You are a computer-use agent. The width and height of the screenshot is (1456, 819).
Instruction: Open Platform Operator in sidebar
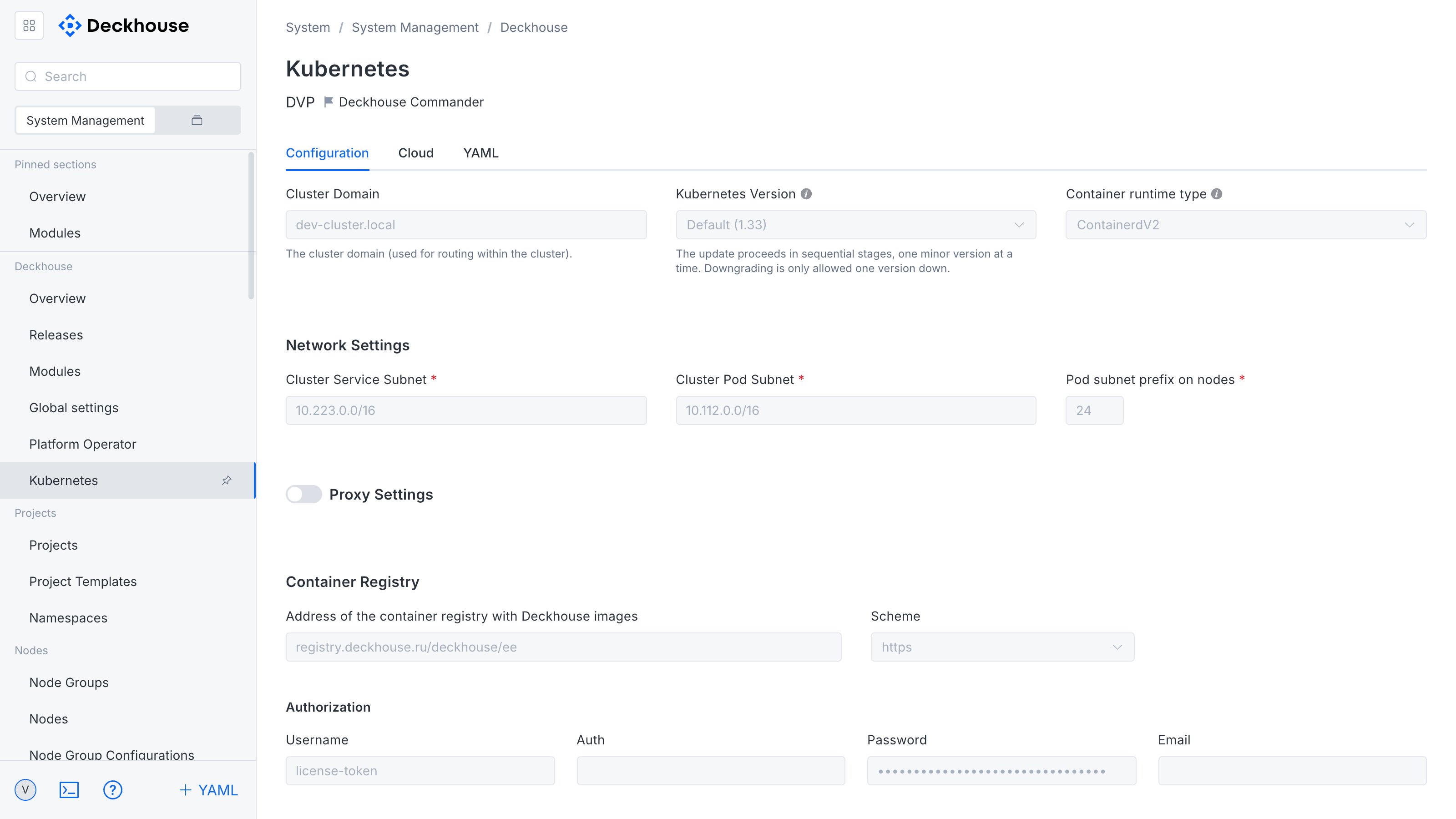click(128, 444)
